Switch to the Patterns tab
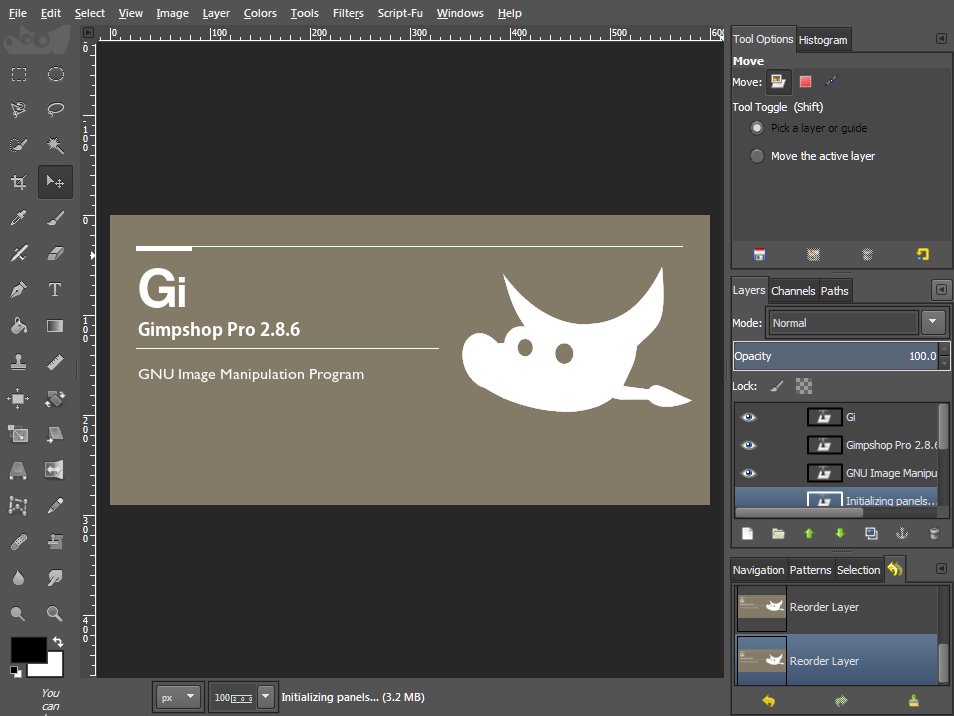The height and width of the screenshot is (716, 954). point(810,570)
